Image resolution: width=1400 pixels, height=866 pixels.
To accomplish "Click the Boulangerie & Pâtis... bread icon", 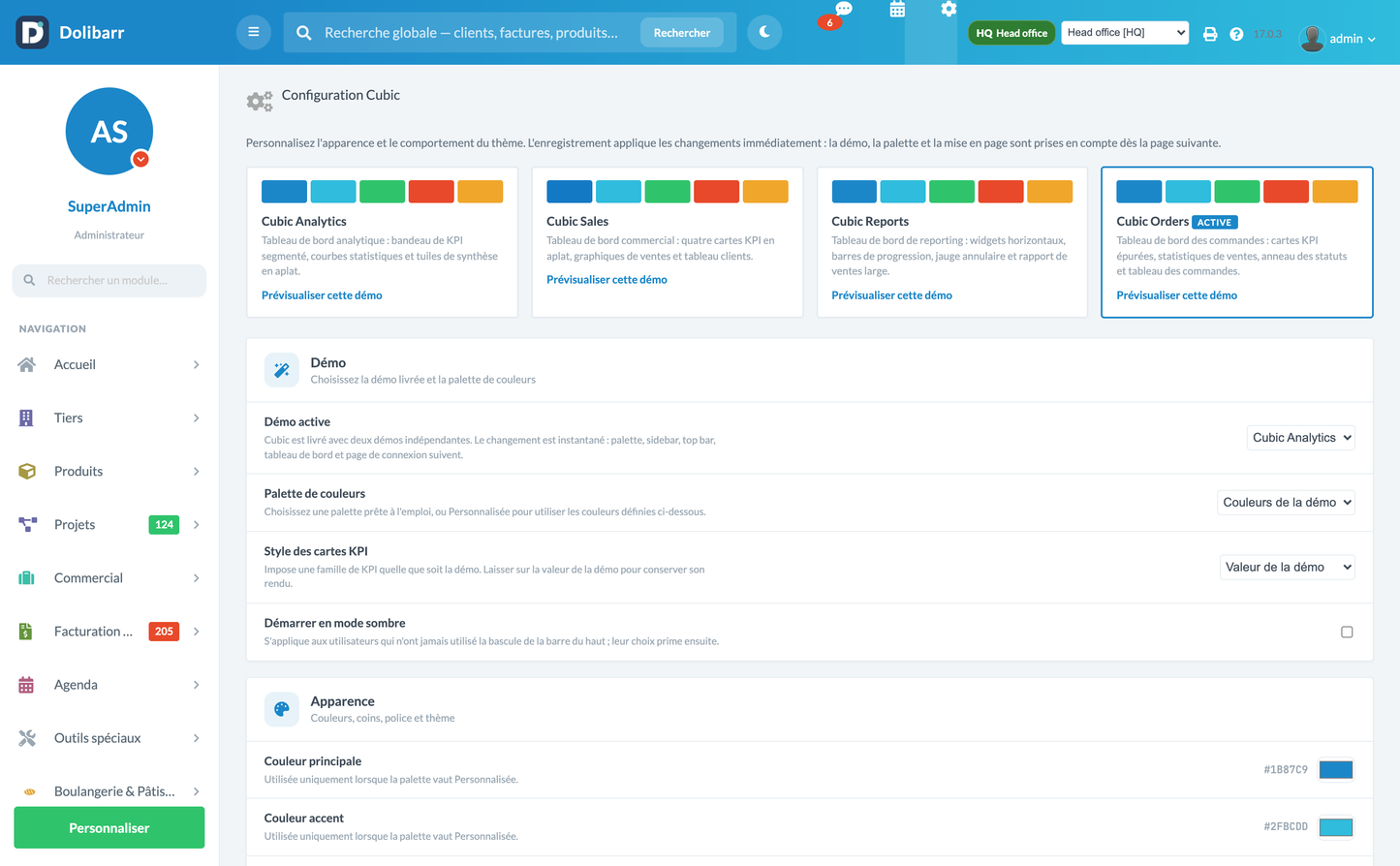I will tap(29, 791).
